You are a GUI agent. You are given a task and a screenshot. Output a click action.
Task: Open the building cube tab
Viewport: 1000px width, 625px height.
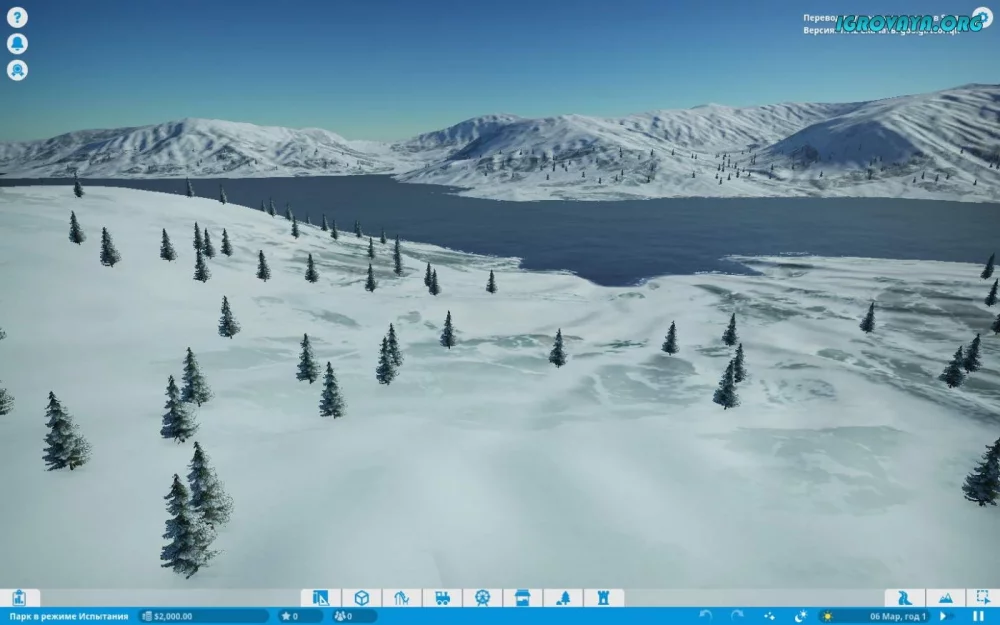click(x=361, y=598)
